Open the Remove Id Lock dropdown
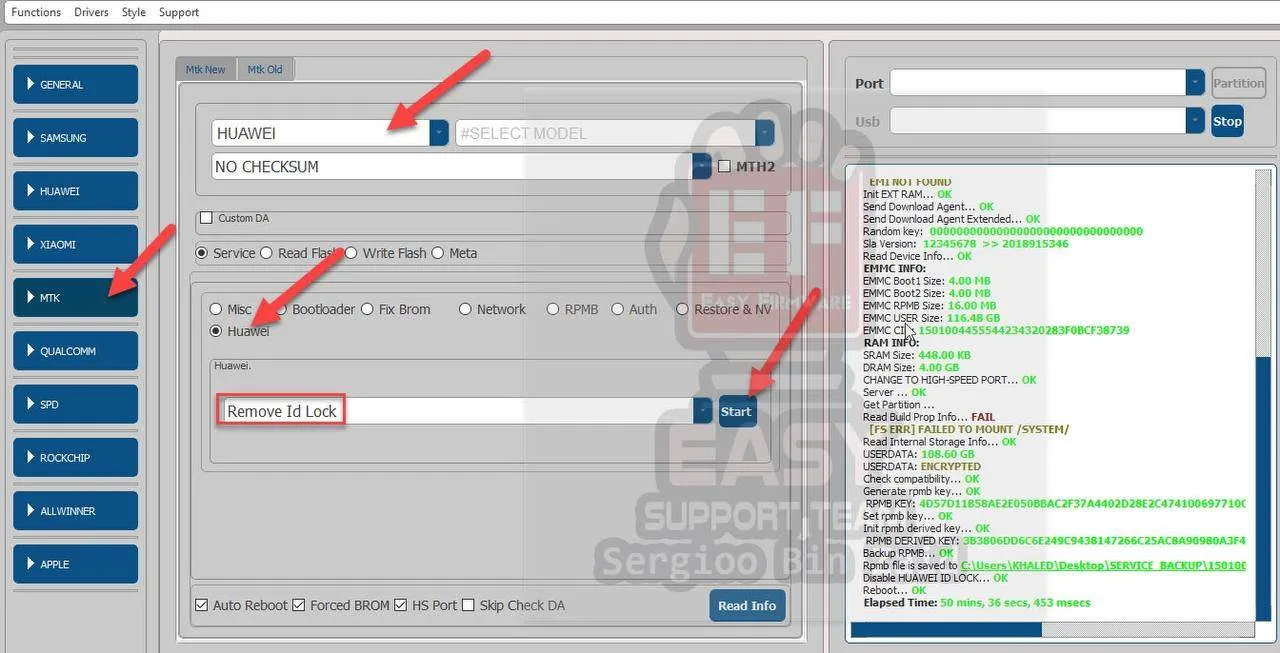This screenshot has width=1280, height=653. [702, 411]
